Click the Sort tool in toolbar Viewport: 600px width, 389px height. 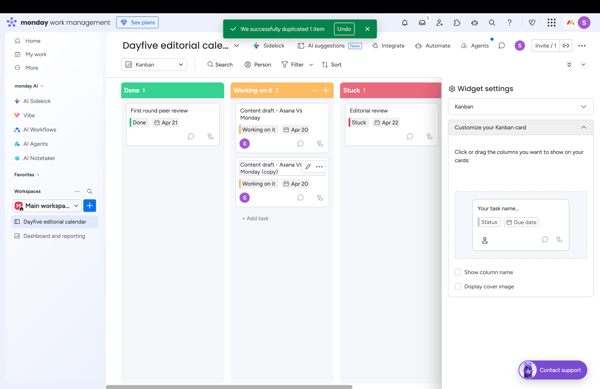click(x=332, y=65)
